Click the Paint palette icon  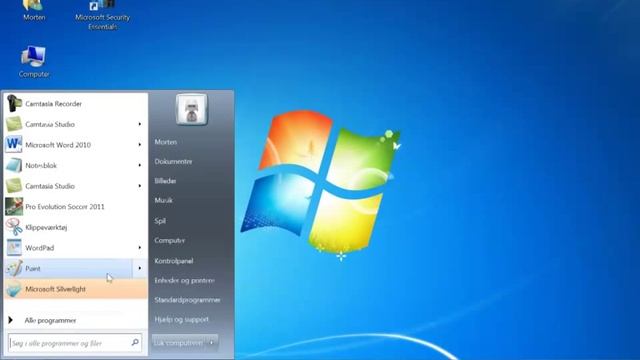tap(14, 268)
